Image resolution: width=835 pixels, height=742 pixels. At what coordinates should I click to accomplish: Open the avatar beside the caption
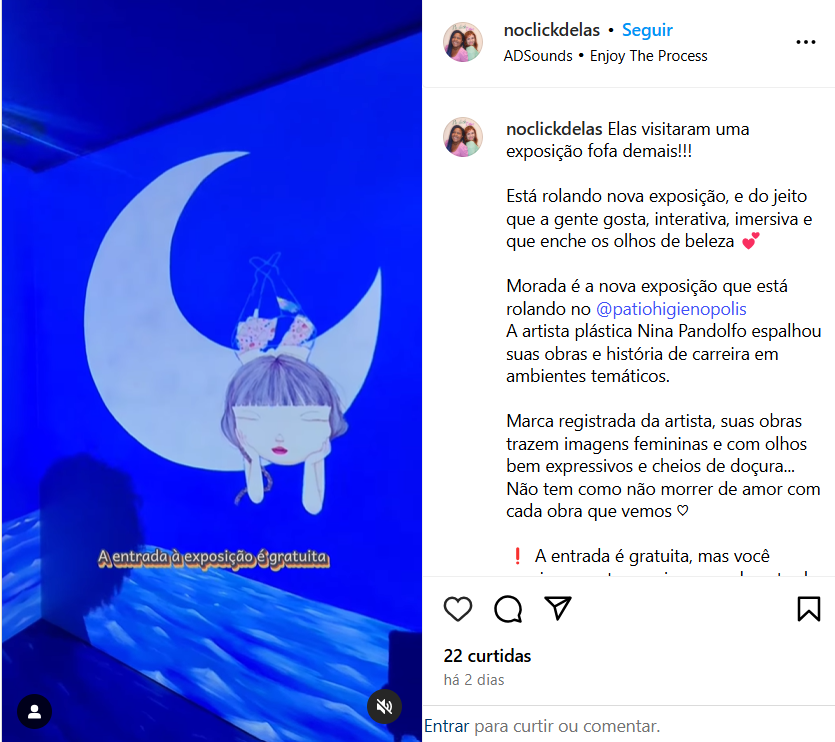pyautogui.click(x=463, y=137)
